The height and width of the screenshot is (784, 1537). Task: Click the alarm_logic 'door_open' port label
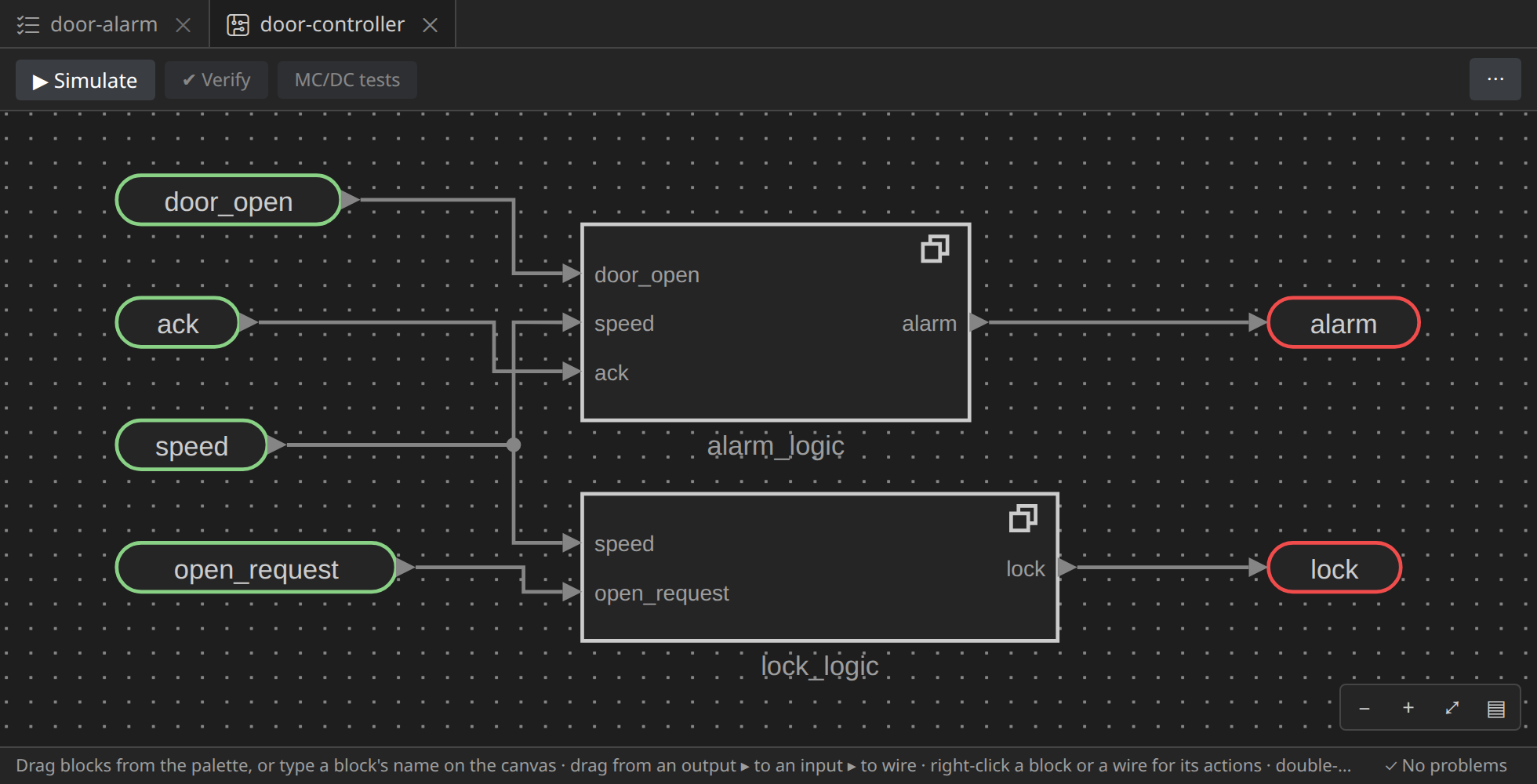point(647,275)
